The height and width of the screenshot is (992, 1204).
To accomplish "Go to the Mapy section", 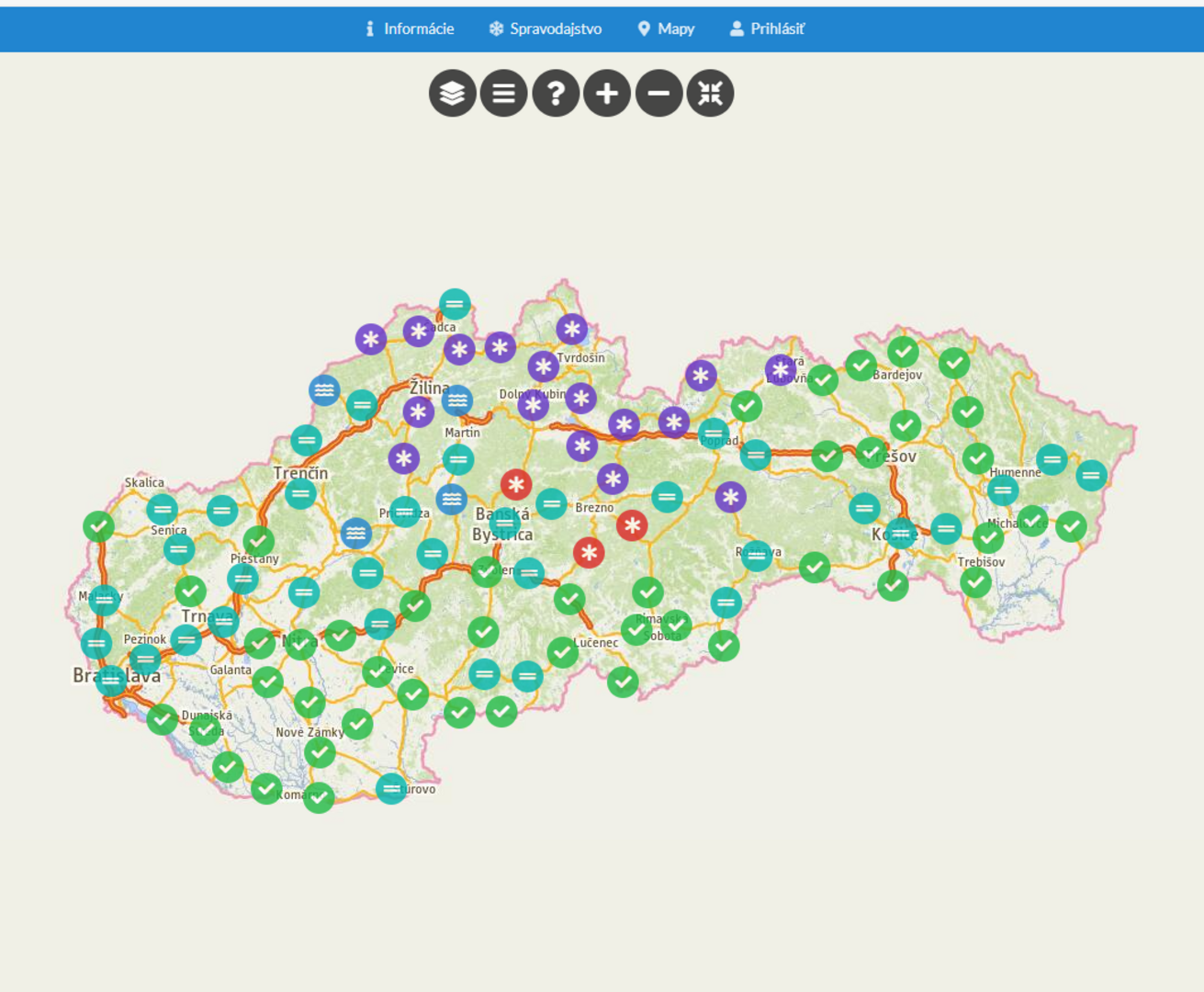I will pos(666,28).
